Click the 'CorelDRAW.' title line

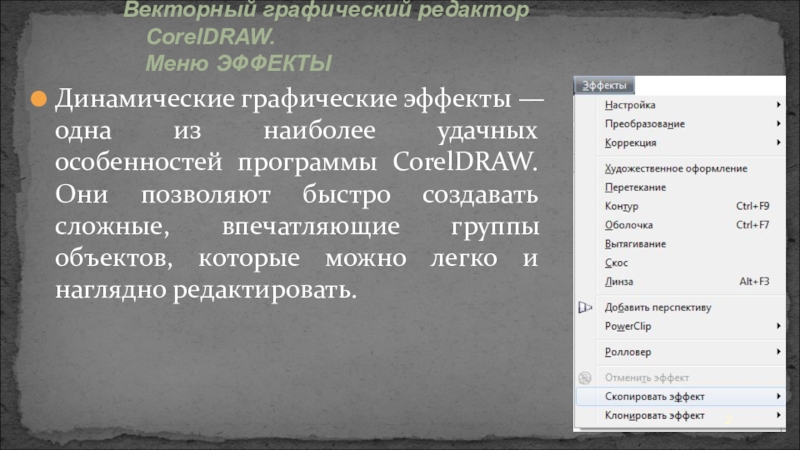coord(211,37)
